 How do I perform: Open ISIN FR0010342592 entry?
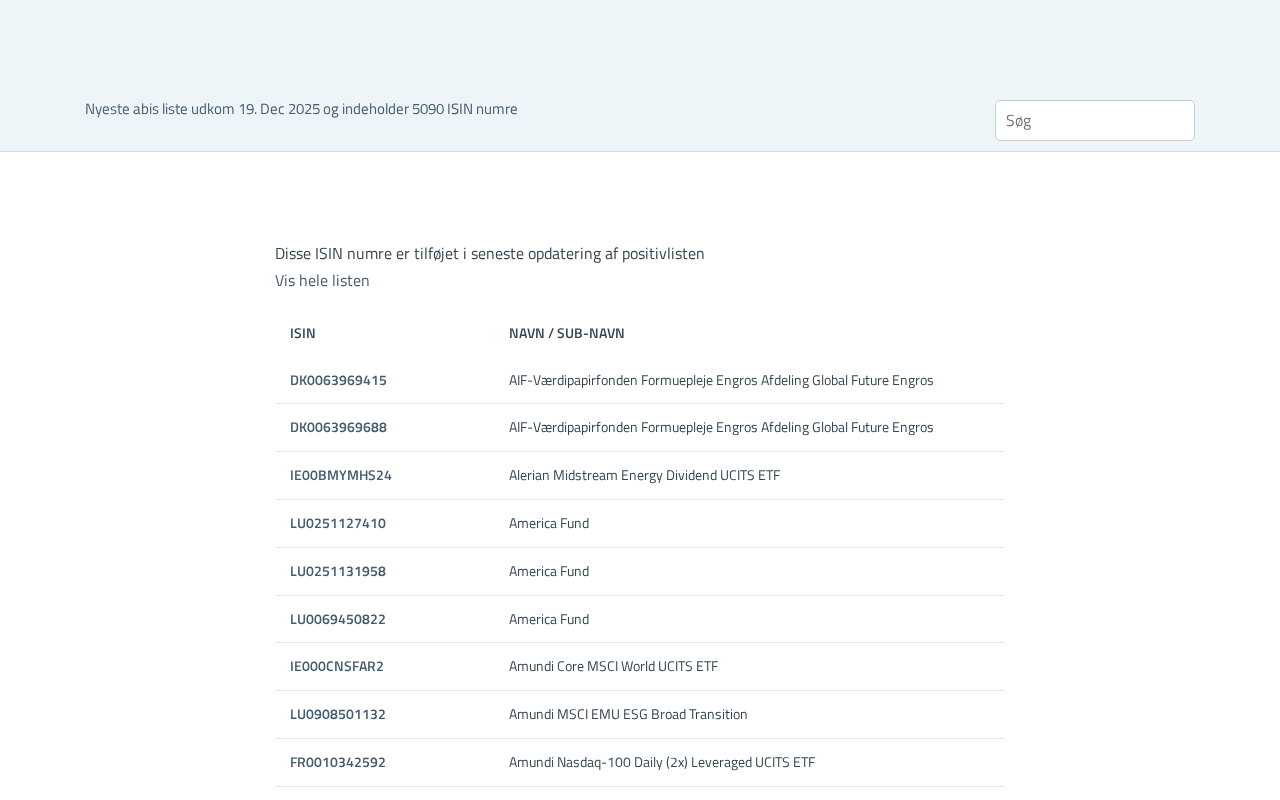pyautogui.click(x=337, y=762)
